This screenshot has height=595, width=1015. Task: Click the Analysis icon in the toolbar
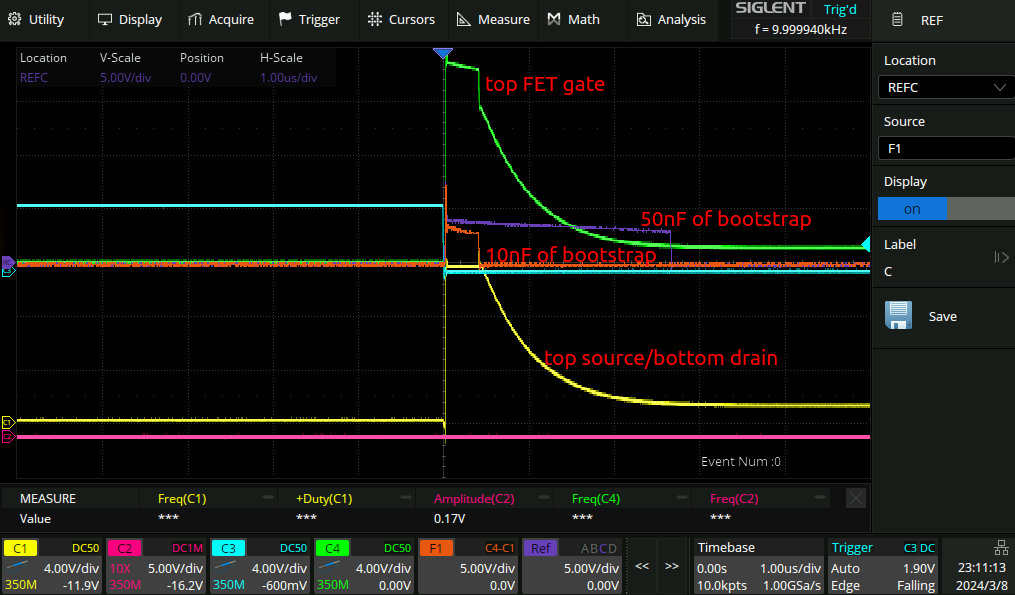click(x=643, y=19)
